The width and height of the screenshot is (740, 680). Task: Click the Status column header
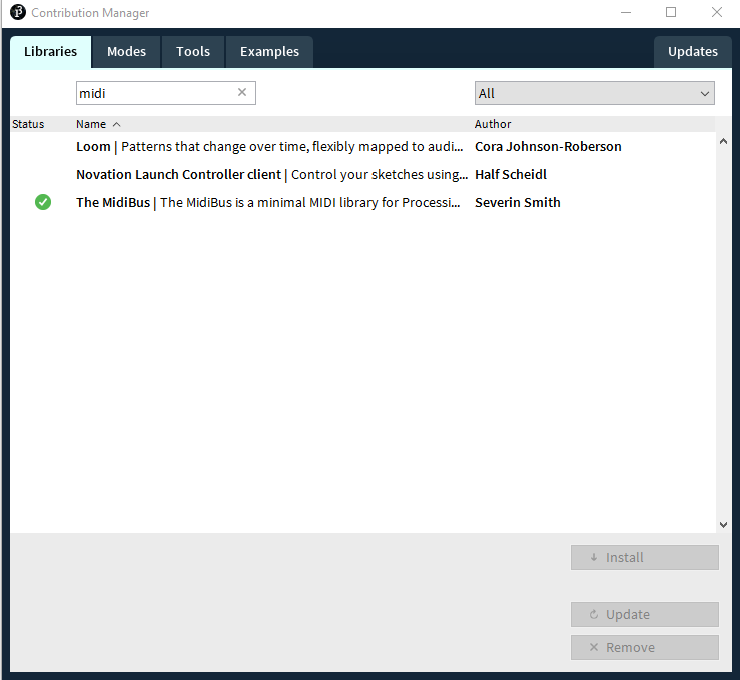28,124
